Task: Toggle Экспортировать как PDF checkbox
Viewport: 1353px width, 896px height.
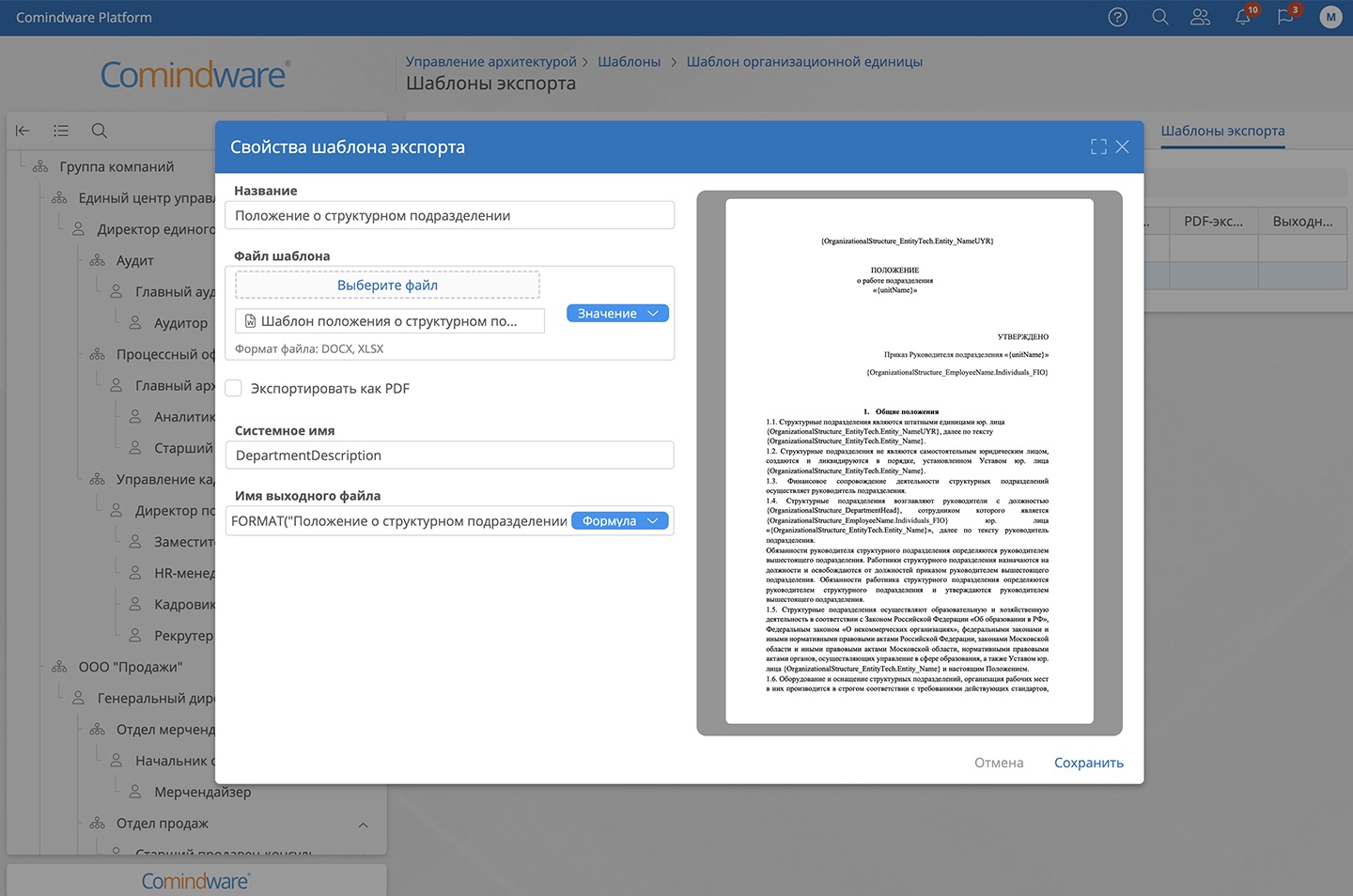Action: pos(233,388)
